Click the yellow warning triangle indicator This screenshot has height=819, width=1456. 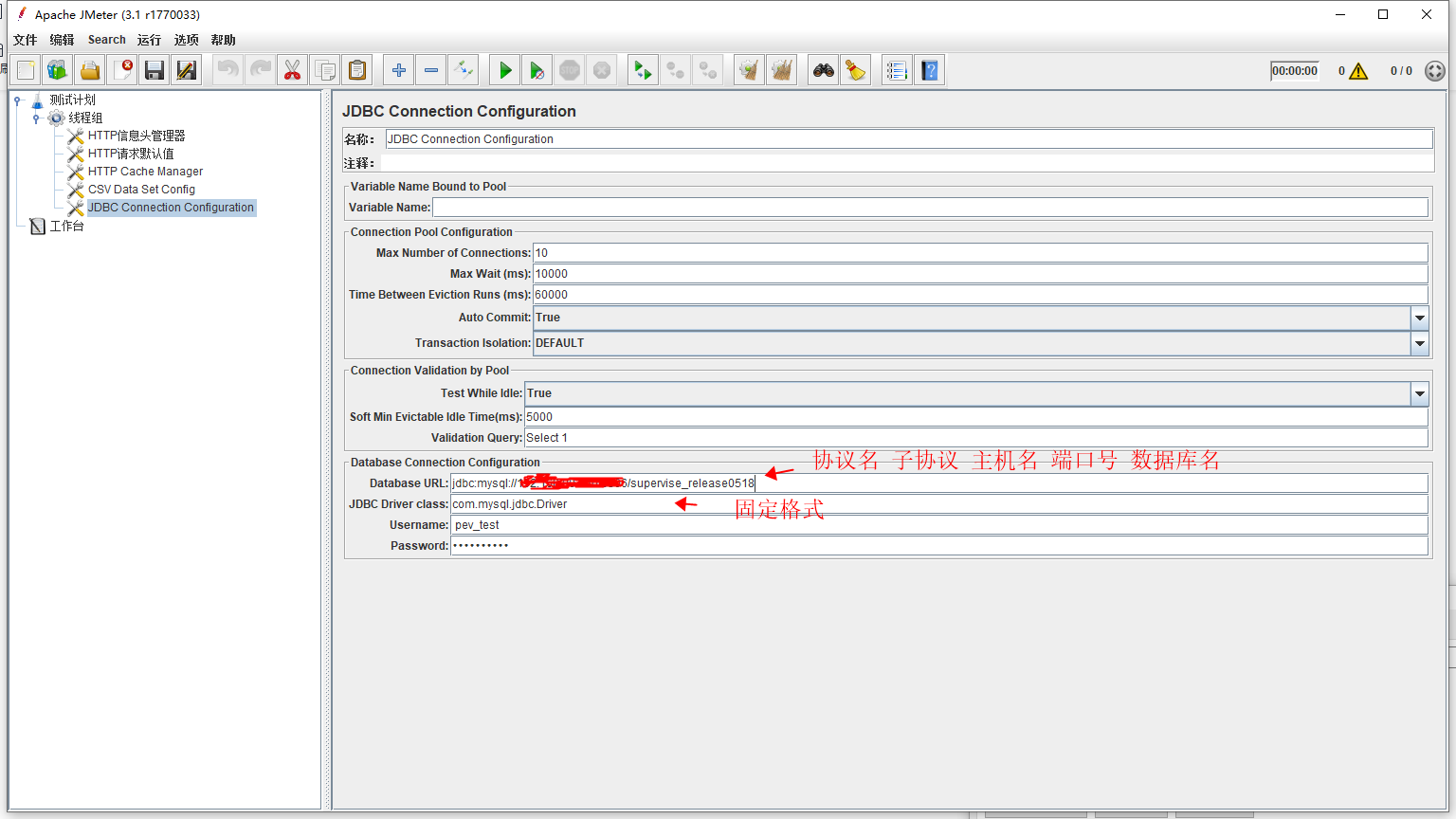click(1358, 71)
